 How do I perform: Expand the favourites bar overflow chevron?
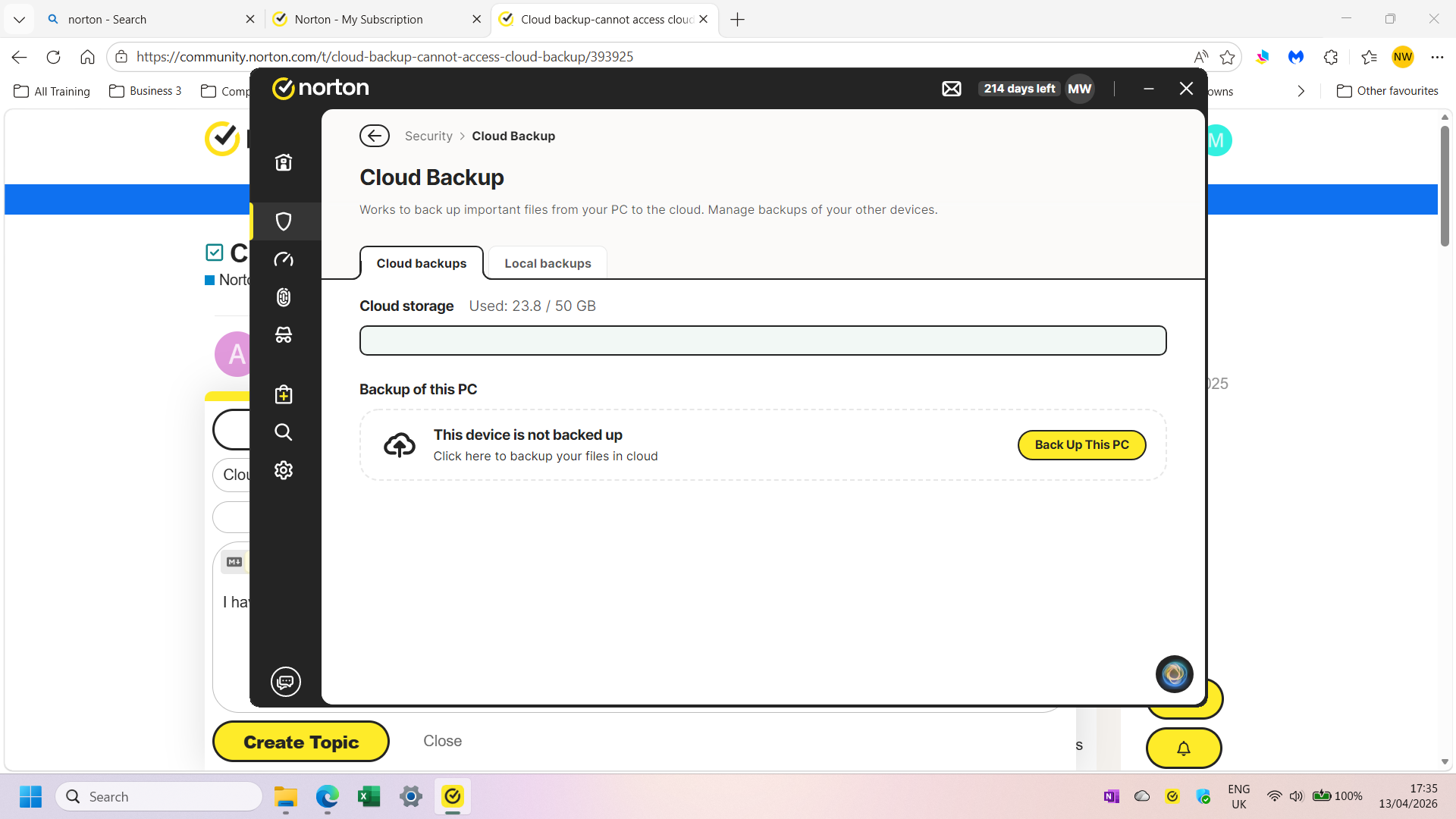pyautogui.click(x=1301, y=91)
